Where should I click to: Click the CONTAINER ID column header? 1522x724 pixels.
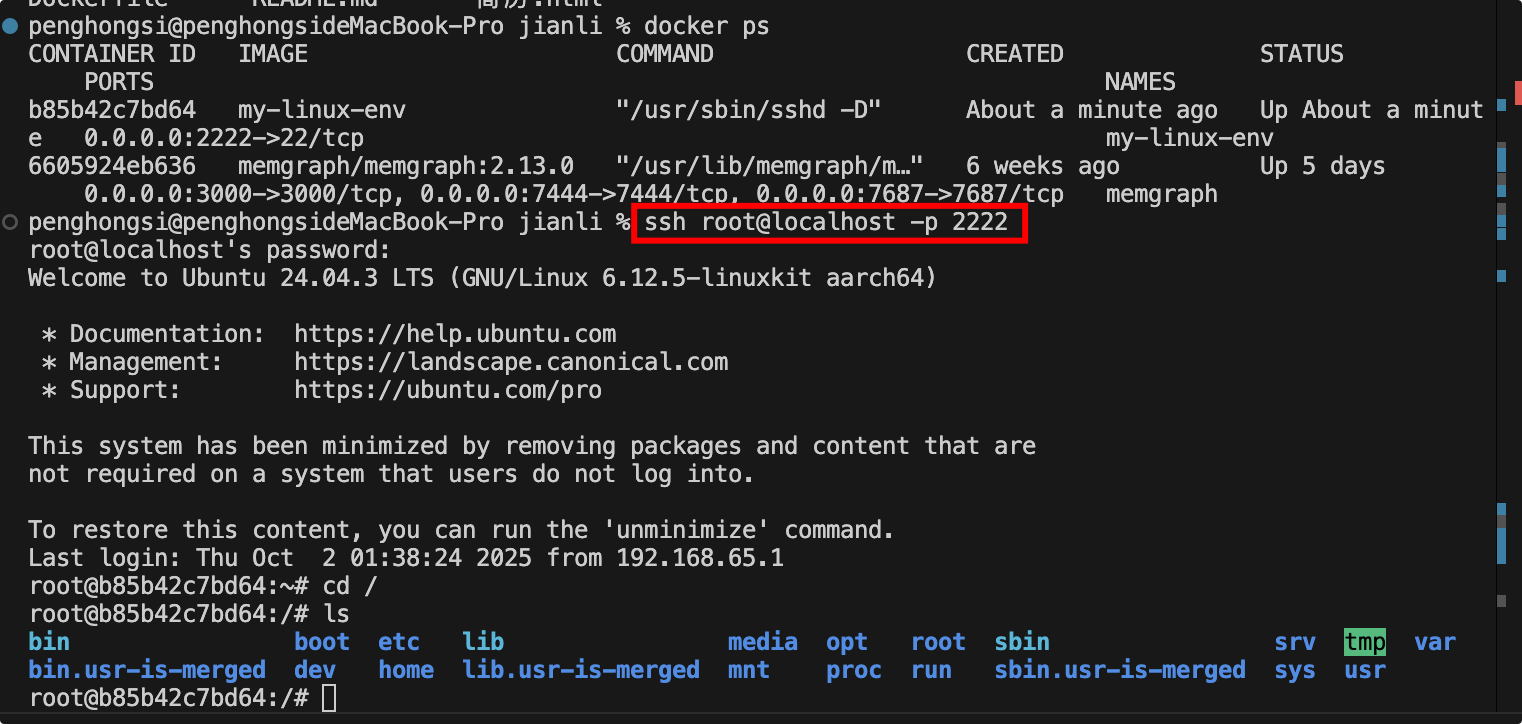click(112, 54)
